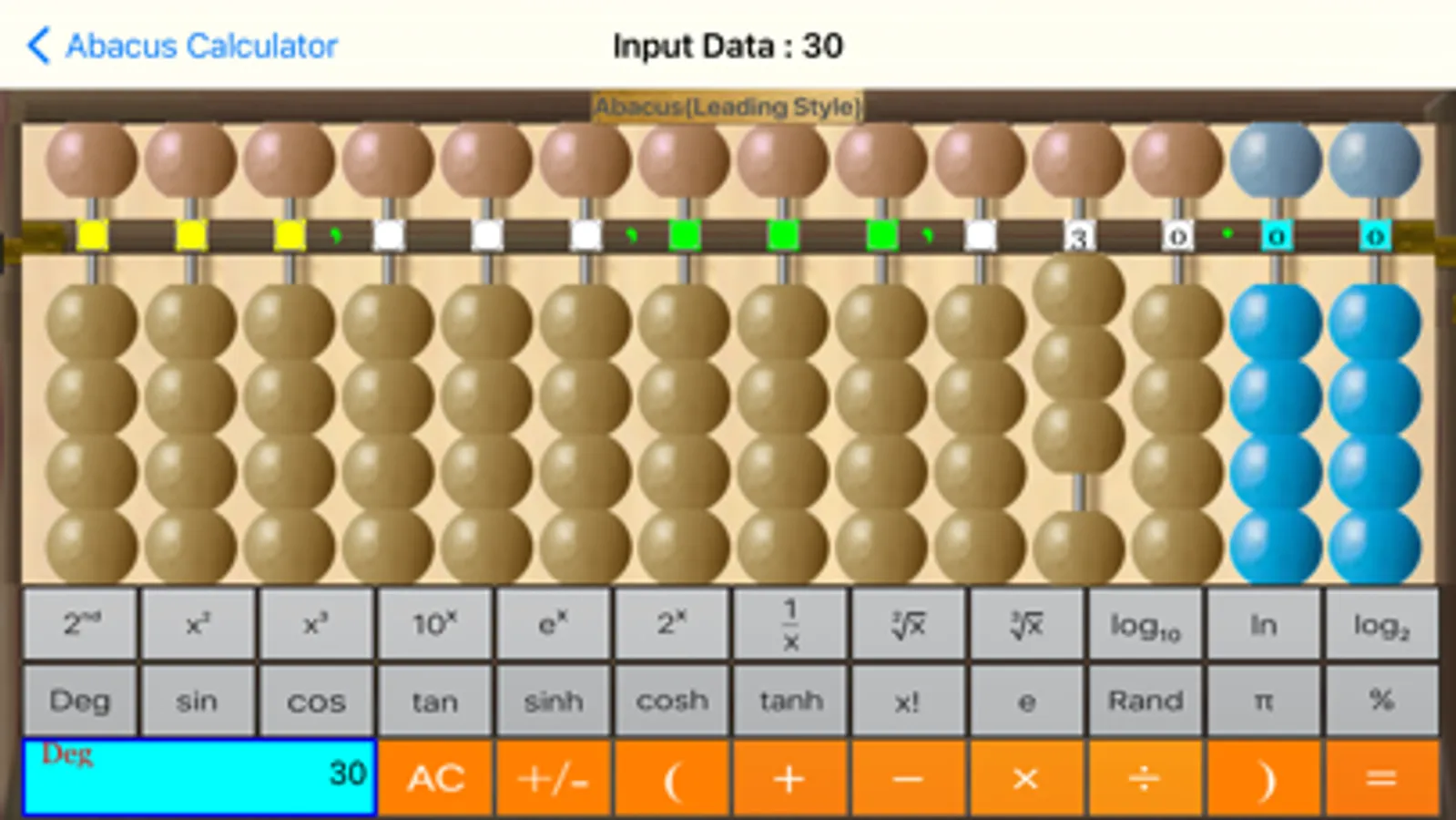Tap the rightmost cyan marker on the beam
Image resolution: width=1456 pixels, height=820 pixels.
click(x=1375, y=237)
